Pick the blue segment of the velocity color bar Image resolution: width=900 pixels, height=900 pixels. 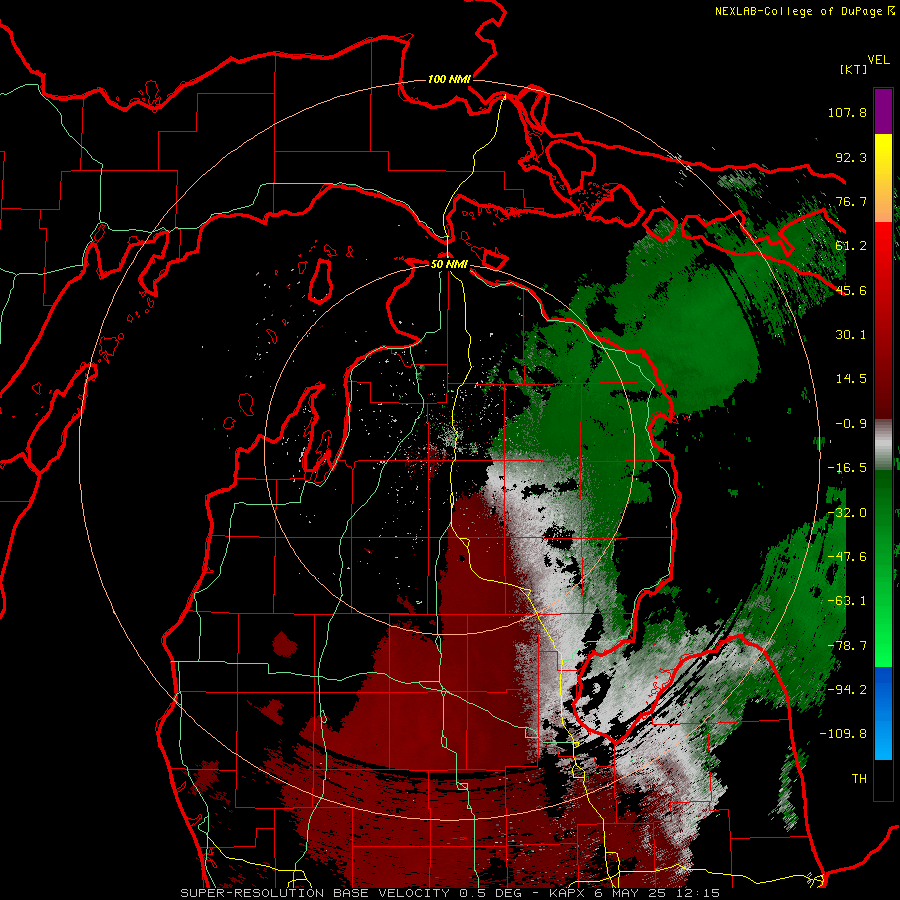pos(883,713)
